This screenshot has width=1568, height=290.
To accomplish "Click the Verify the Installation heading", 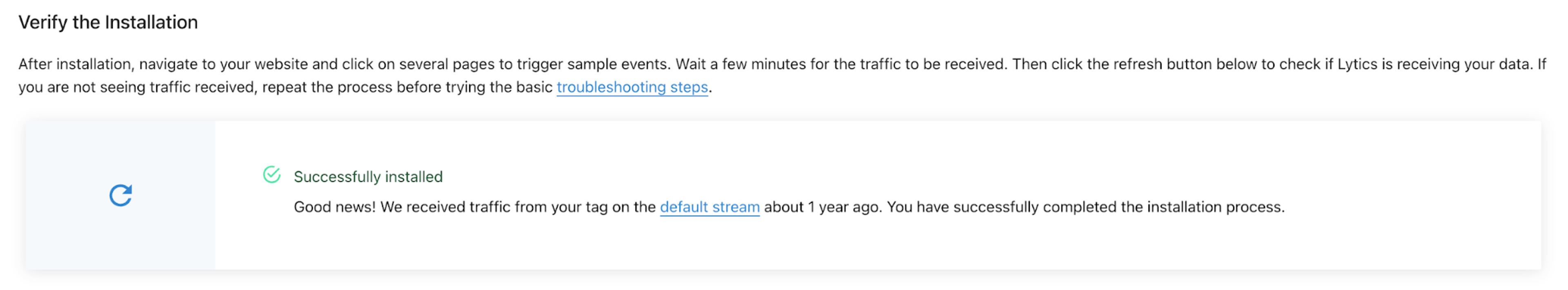I will [x=108, y=22].
